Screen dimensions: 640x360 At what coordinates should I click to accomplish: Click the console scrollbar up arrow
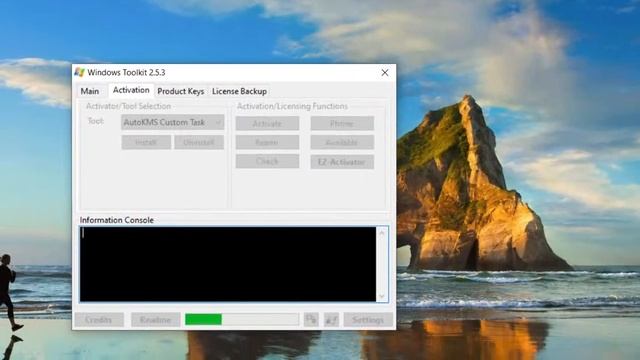click(x=382, y=233)
